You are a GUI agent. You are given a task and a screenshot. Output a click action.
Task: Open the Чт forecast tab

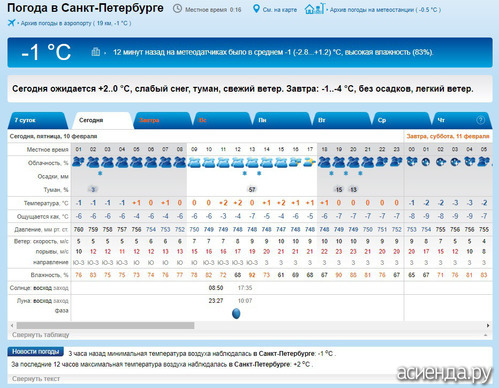click(463, 120)
